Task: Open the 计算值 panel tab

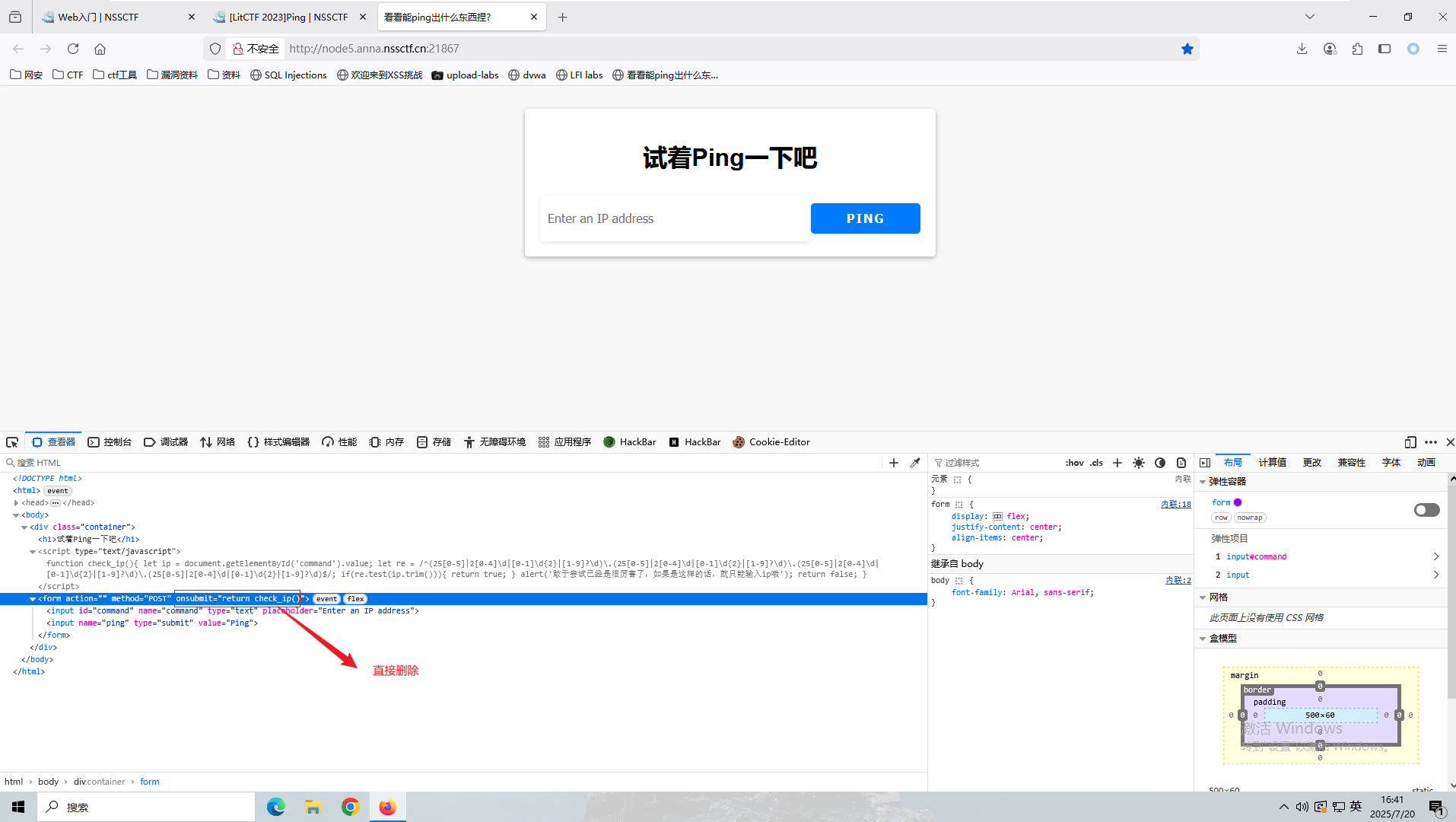Action: tap(1273, 462)
